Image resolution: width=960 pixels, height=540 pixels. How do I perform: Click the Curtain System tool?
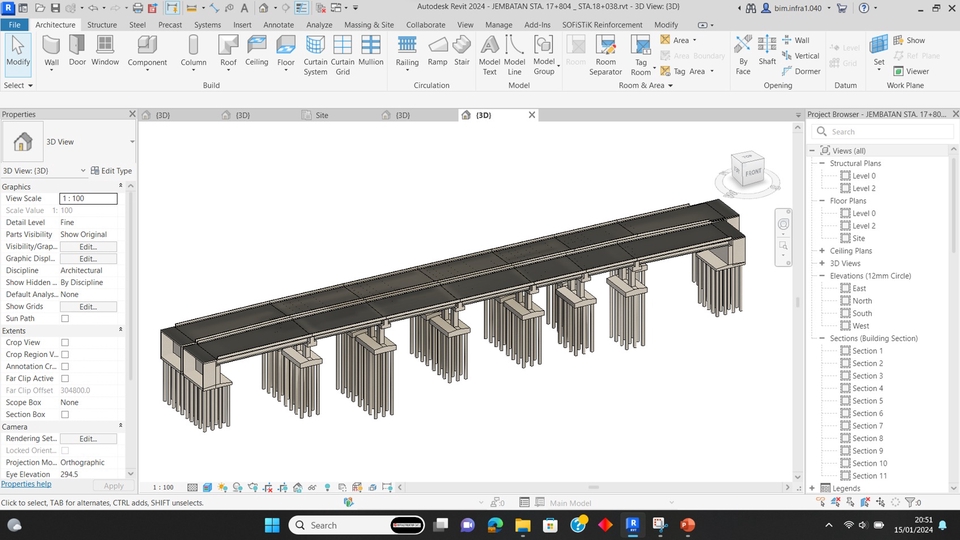[315, 55]
